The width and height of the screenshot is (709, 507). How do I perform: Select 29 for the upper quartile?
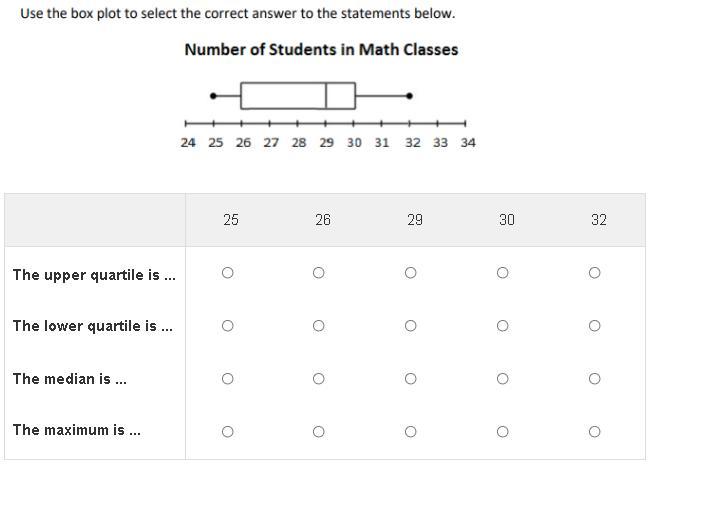point(411,273)
